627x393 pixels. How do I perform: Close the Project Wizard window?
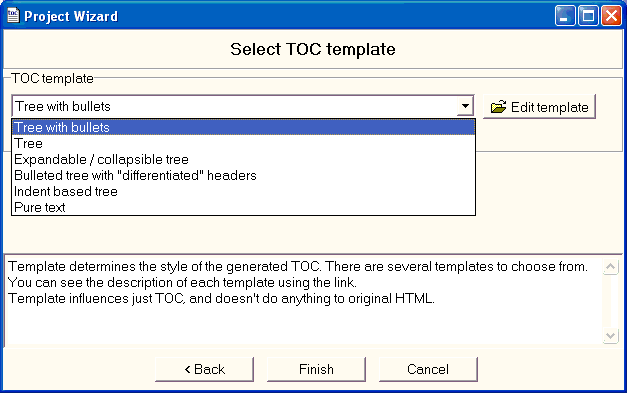pos(611,16)
